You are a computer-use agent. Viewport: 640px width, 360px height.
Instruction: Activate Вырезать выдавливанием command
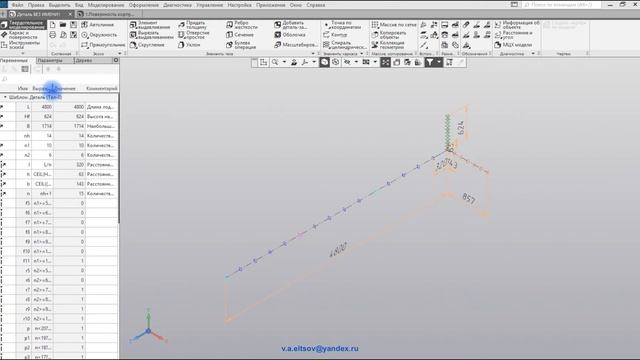click(x=151, y=35)
